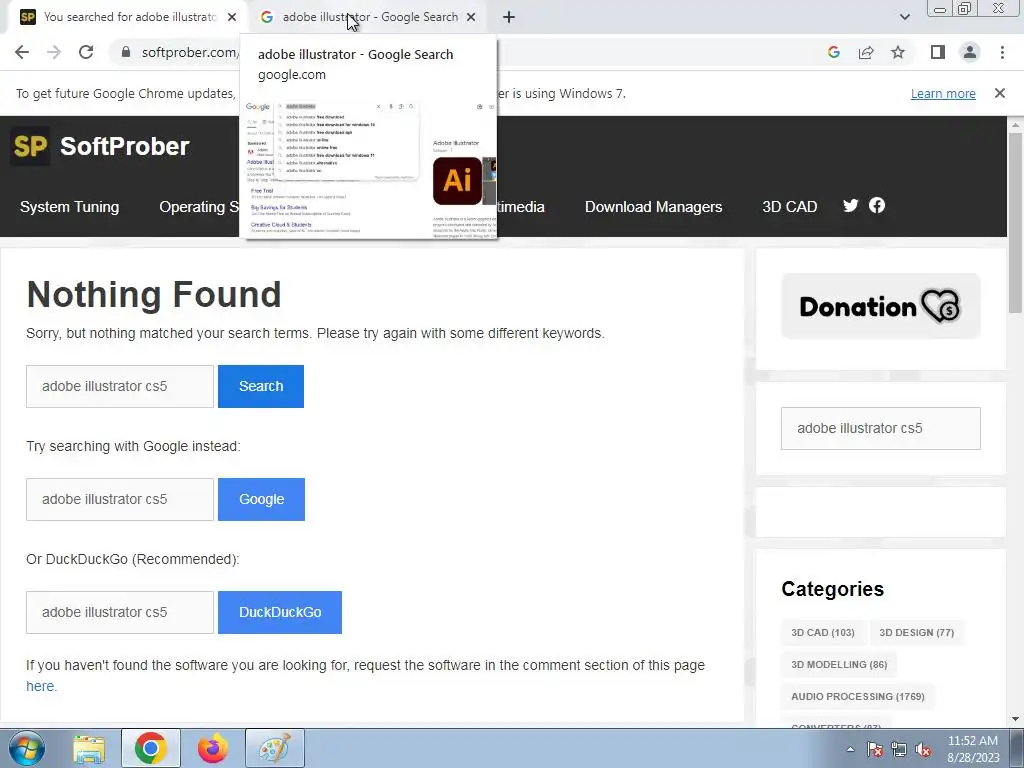Open Operating Systems menu item
Viewport: 1024px width, 768px height.
[x=199, y=207]
